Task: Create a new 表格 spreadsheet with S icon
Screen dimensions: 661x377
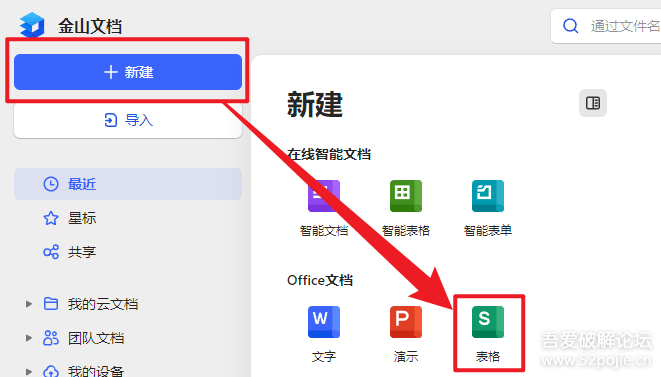Action: [x=488, y=322]
